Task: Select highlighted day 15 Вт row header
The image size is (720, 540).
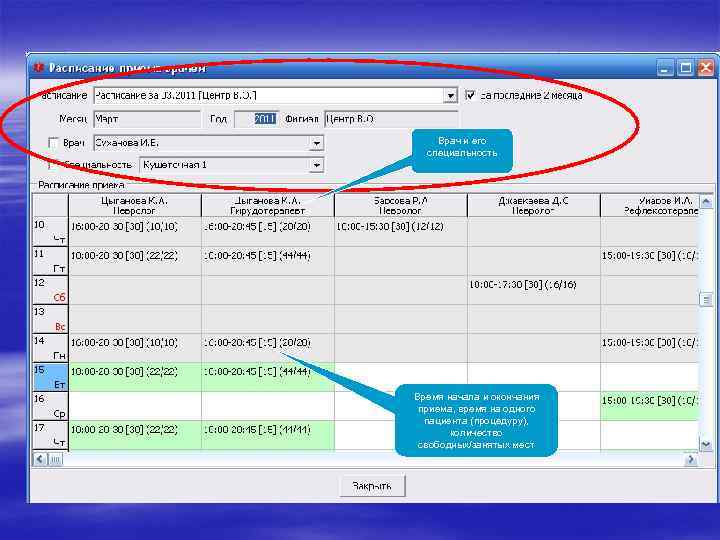Action: (x=51, y=377)
